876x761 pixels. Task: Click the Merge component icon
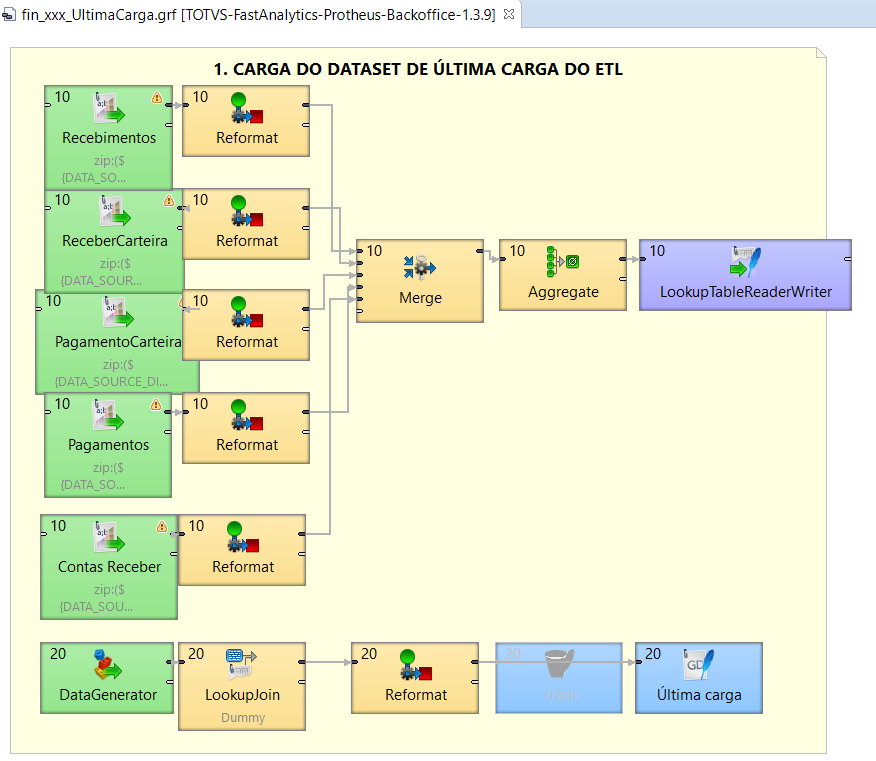419,267
